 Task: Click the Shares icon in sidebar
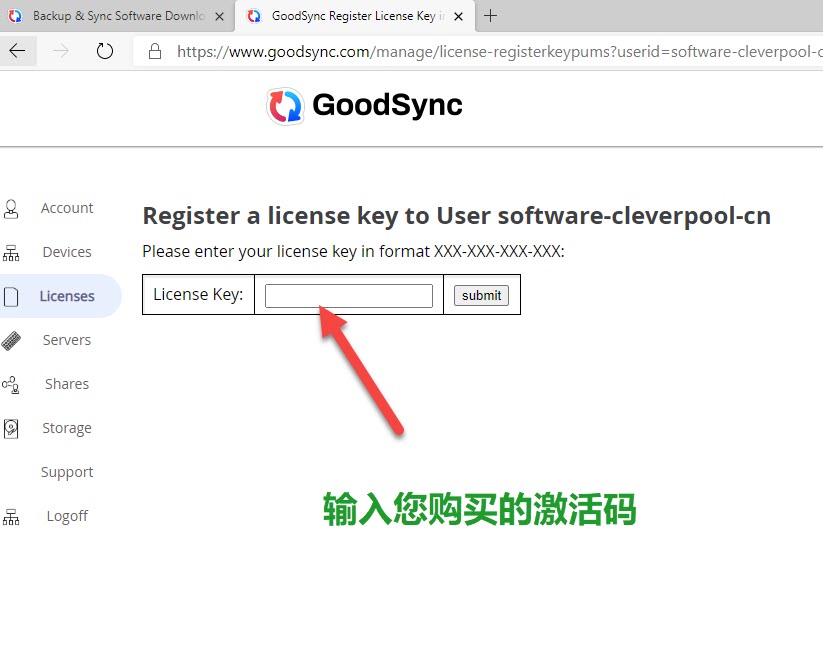tap(11, 385)
